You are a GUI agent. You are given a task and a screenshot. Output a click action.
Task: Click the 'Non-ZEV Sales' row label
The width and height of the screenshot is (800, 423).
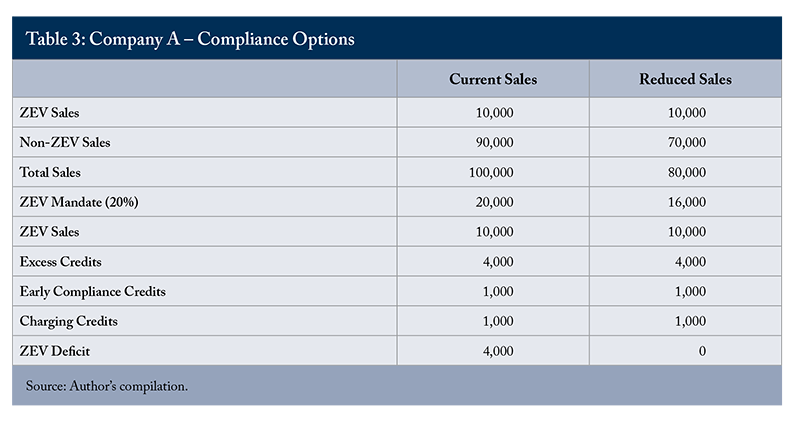[x=65, y=143]
